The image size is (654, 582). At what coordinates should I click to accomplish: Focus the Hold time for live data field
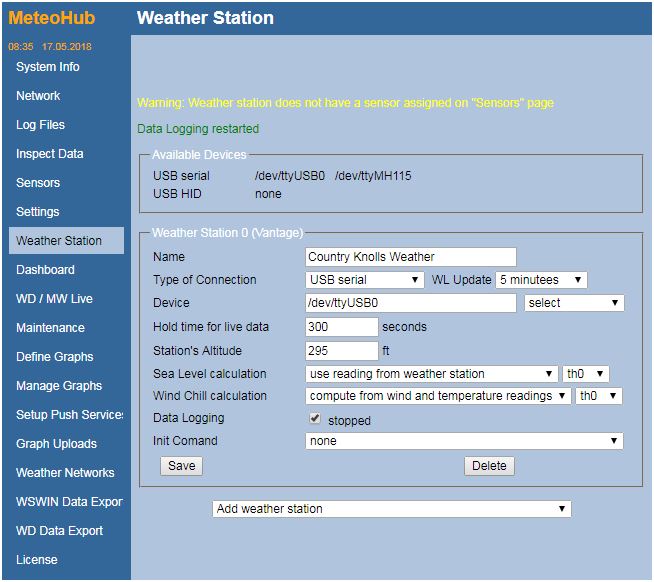point(342,327)
